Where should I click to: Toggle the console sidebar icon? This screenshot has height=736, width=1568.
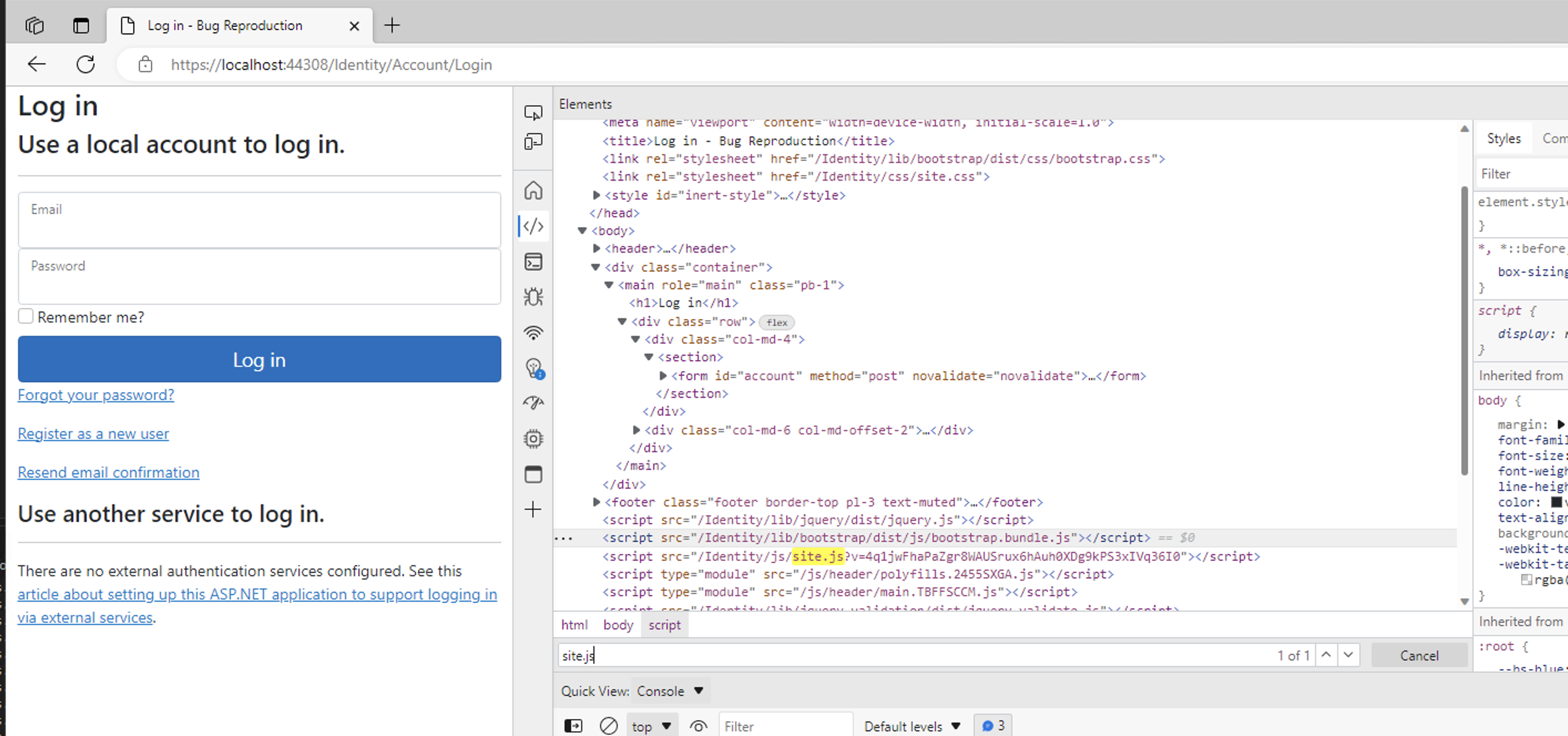point(573,725)
